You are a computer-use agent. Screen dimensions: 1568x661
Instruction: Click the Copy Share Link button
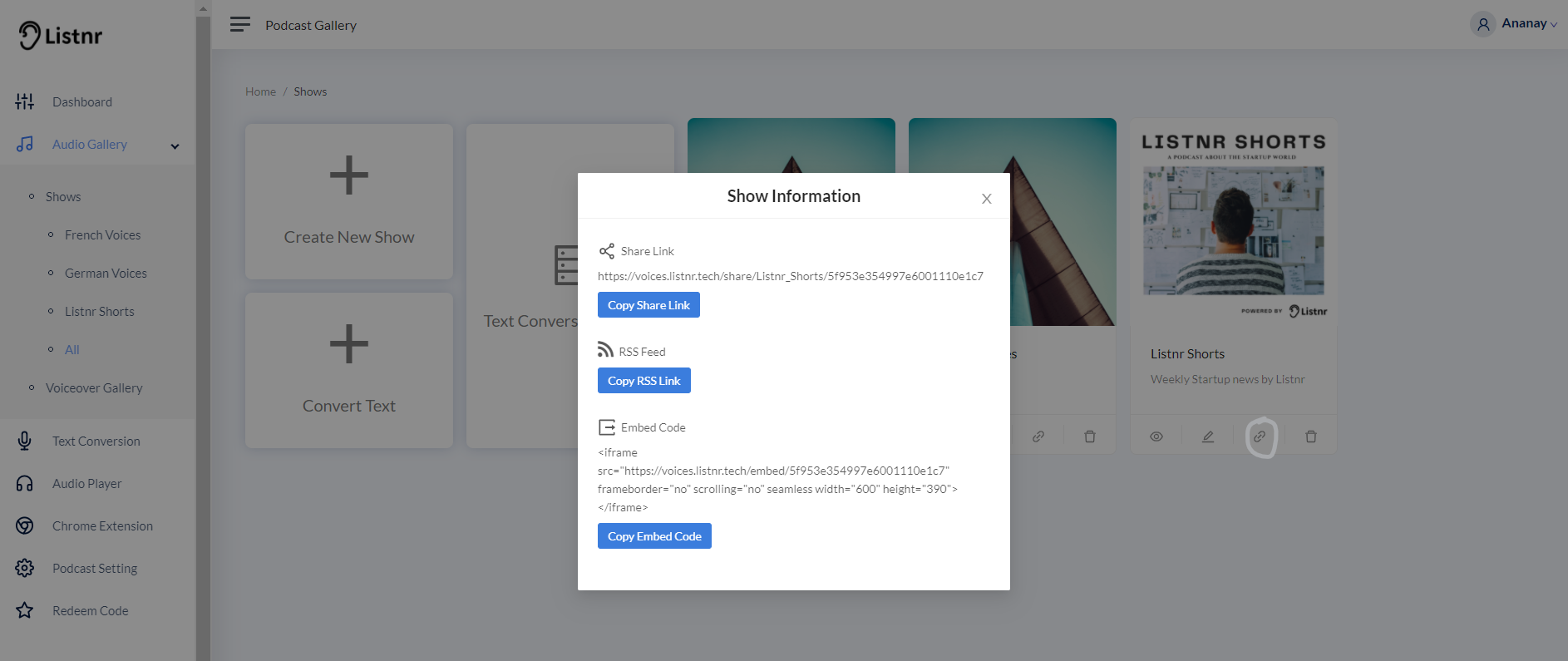coord(648,305)
